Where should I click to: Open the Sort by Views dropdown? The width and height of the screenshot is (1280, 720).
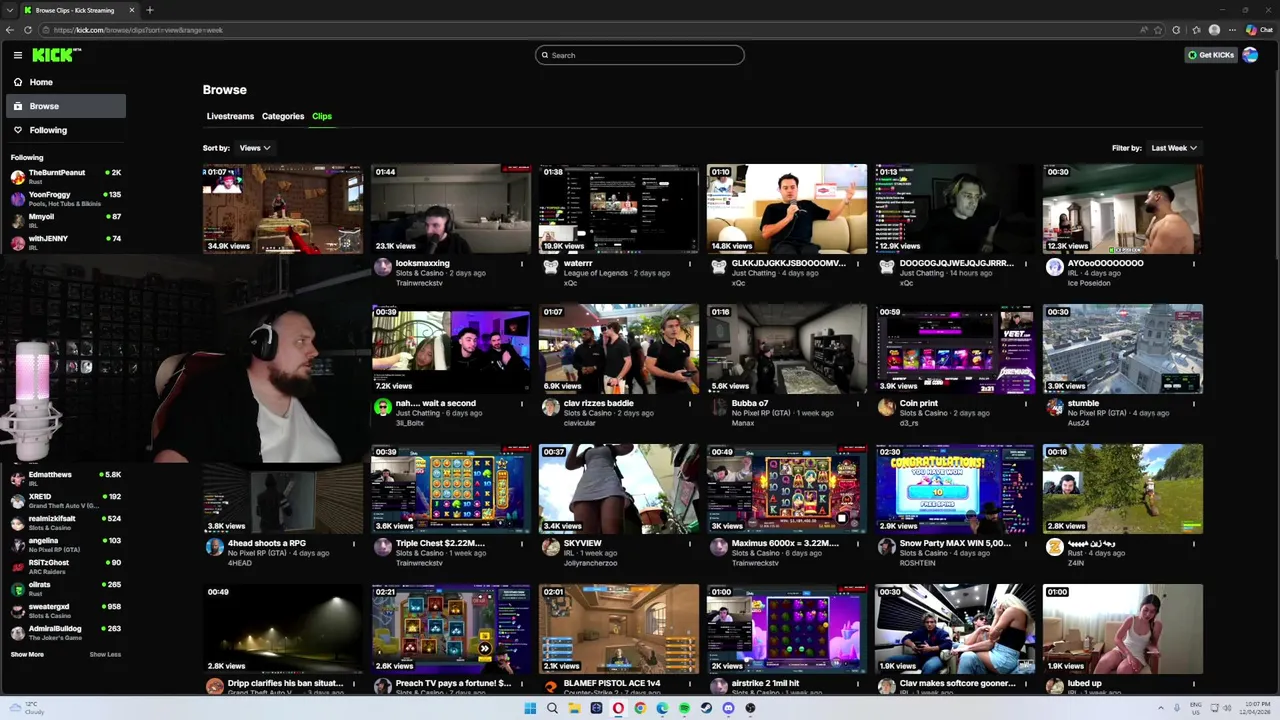click(x=254, y=148)
